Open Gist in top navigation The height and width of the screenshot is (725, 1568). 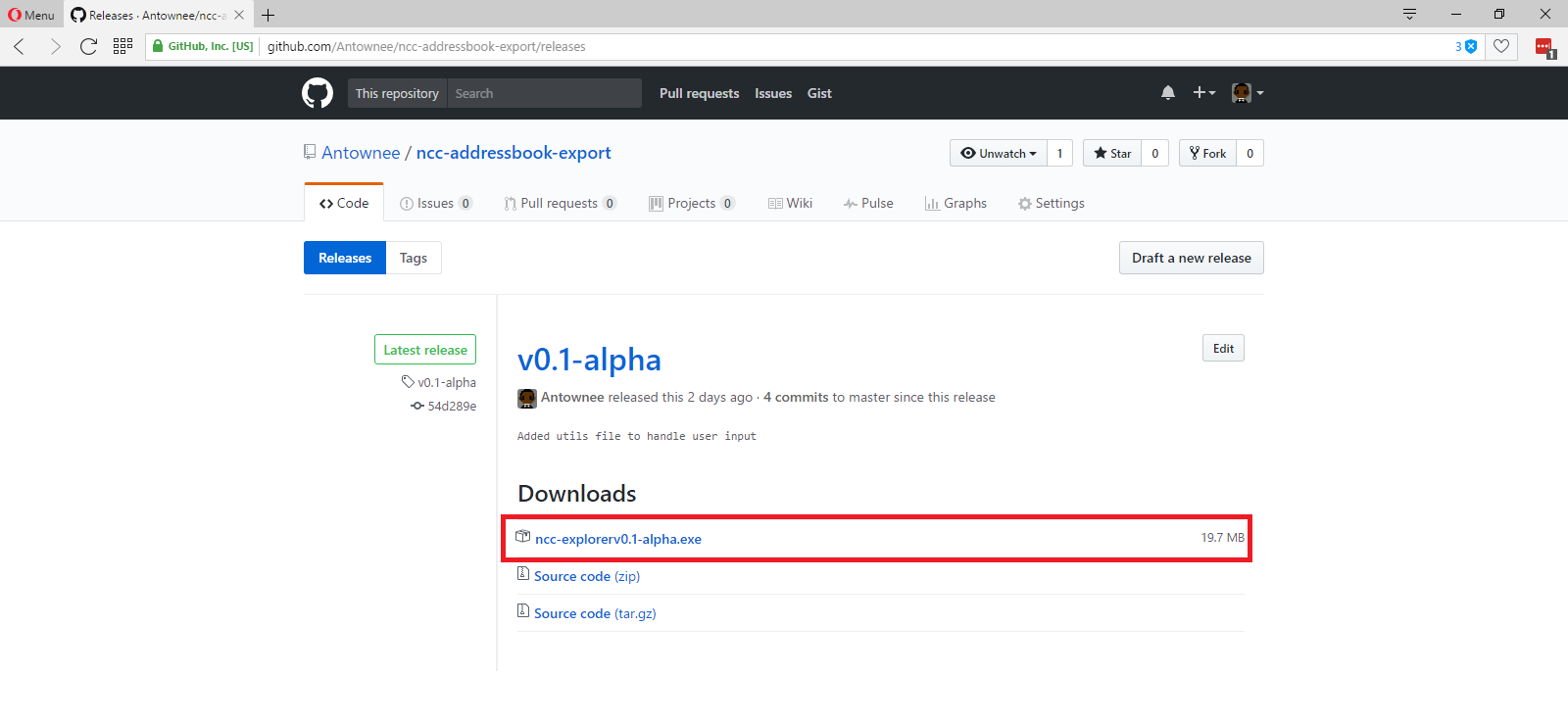click(819, 93)
